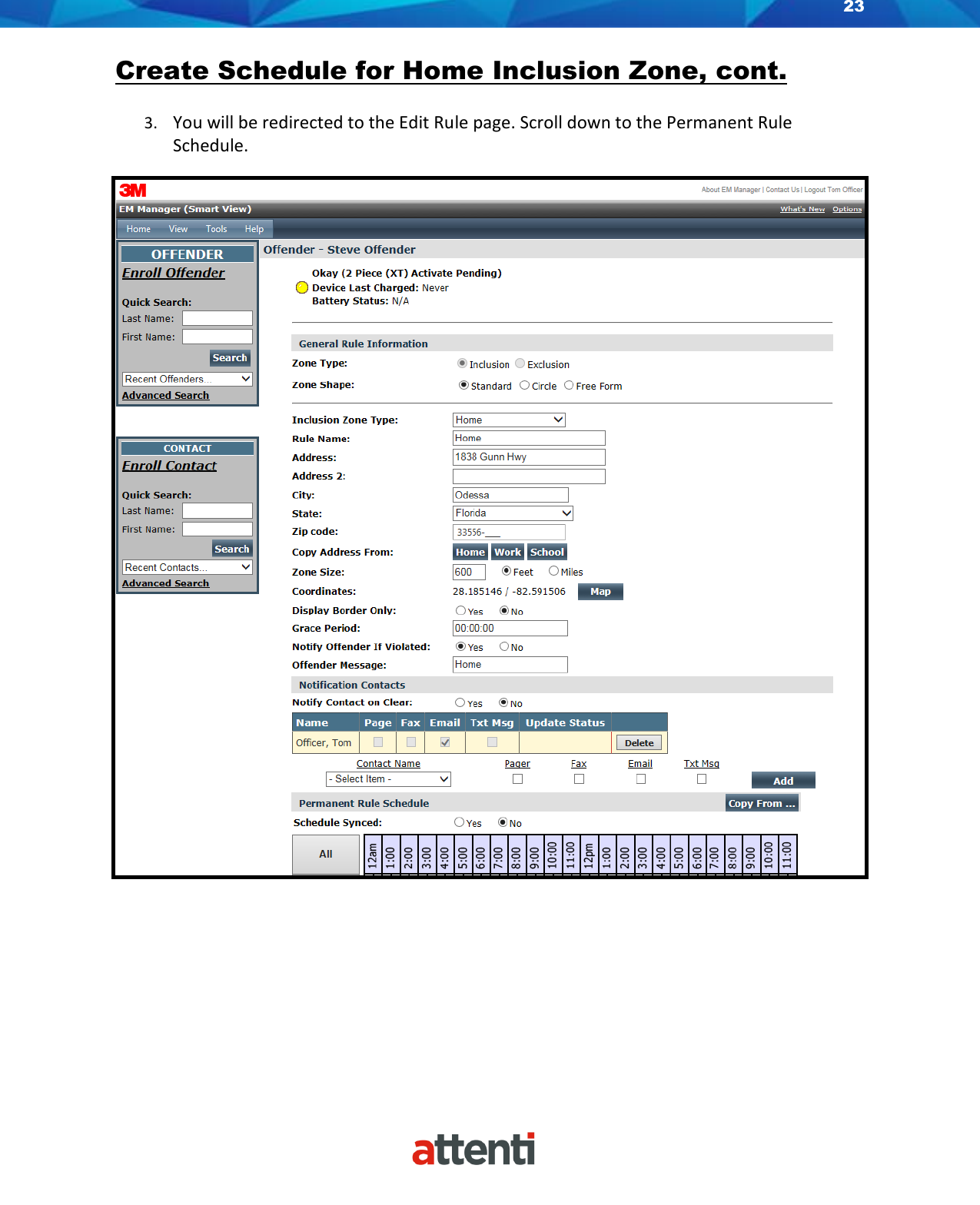Click the Zip code field
This screenshot has height=1205, width=980.
pos(509,532)
